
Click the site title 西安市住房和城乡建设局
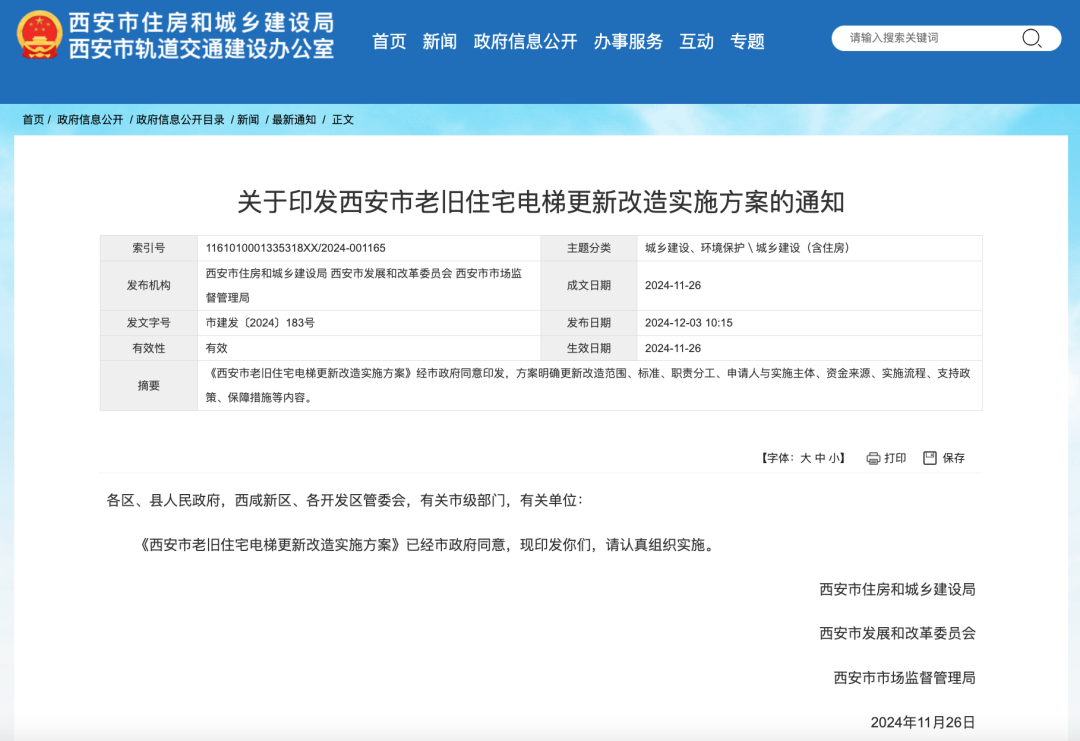coord(201,23)
